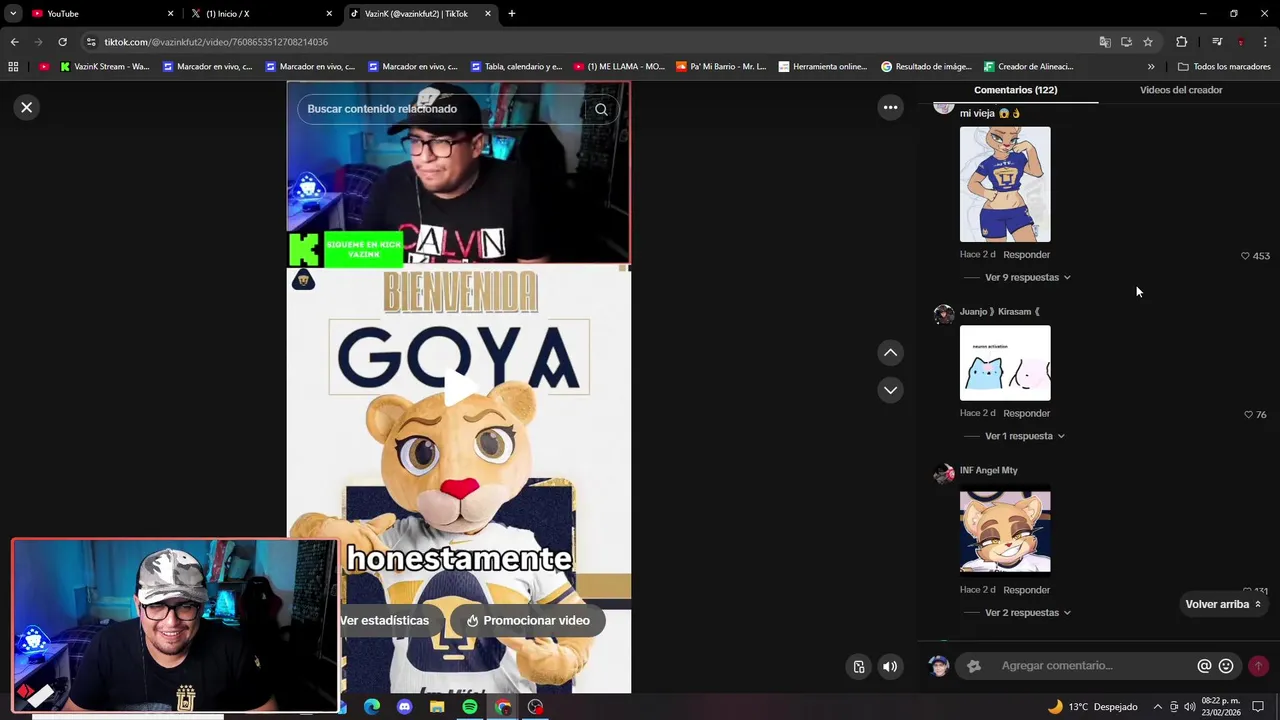Viewport: 1280px width, 720px height.
Task: Bookmark this page with the star icon
Action: 1148,42
